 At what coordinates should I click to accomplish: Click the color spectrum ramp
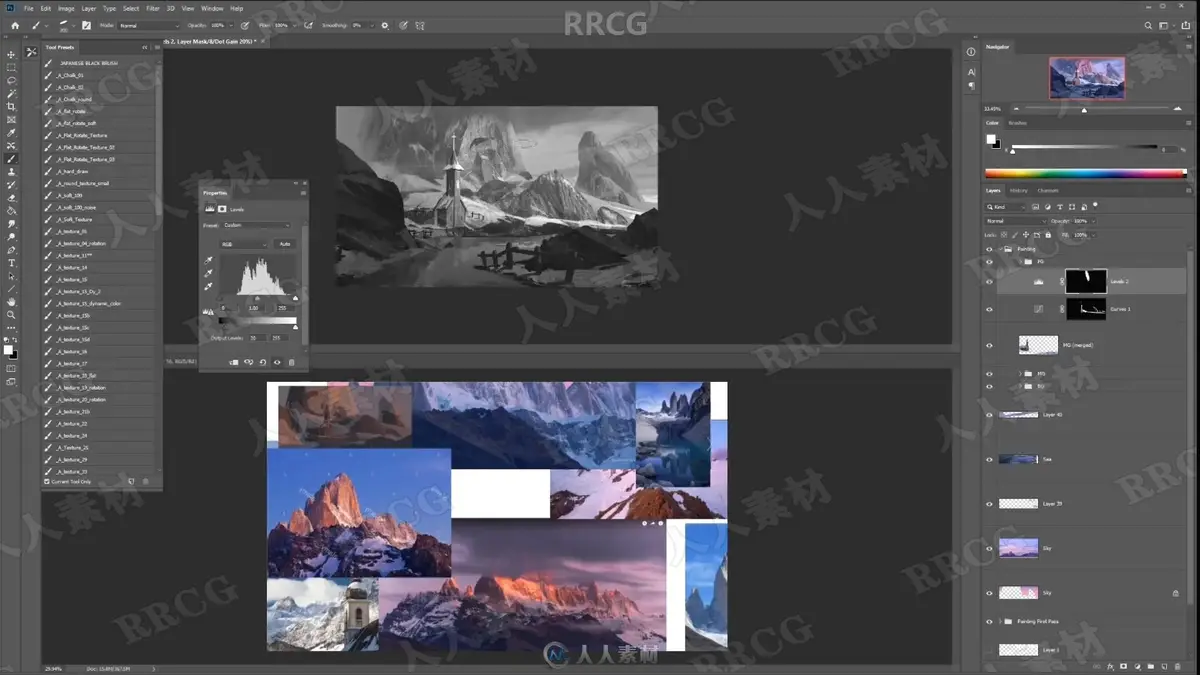coord(1086,173)
